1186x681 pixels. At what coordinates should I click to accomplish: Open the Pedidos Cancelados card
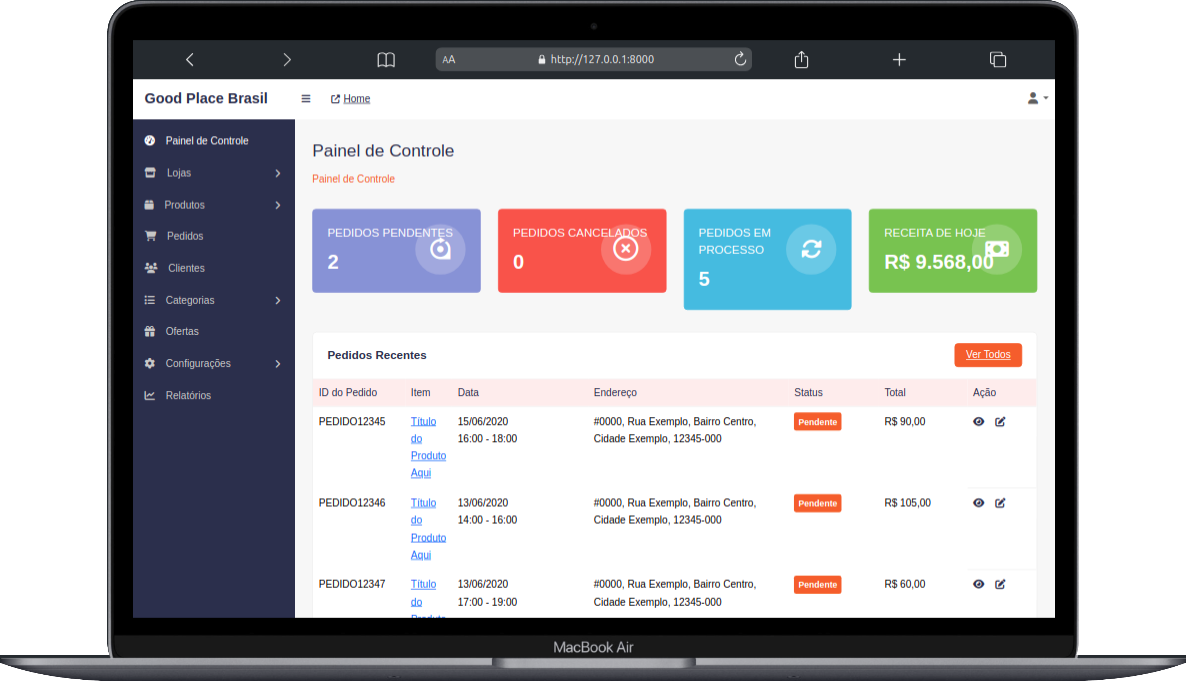coord(582,250)
